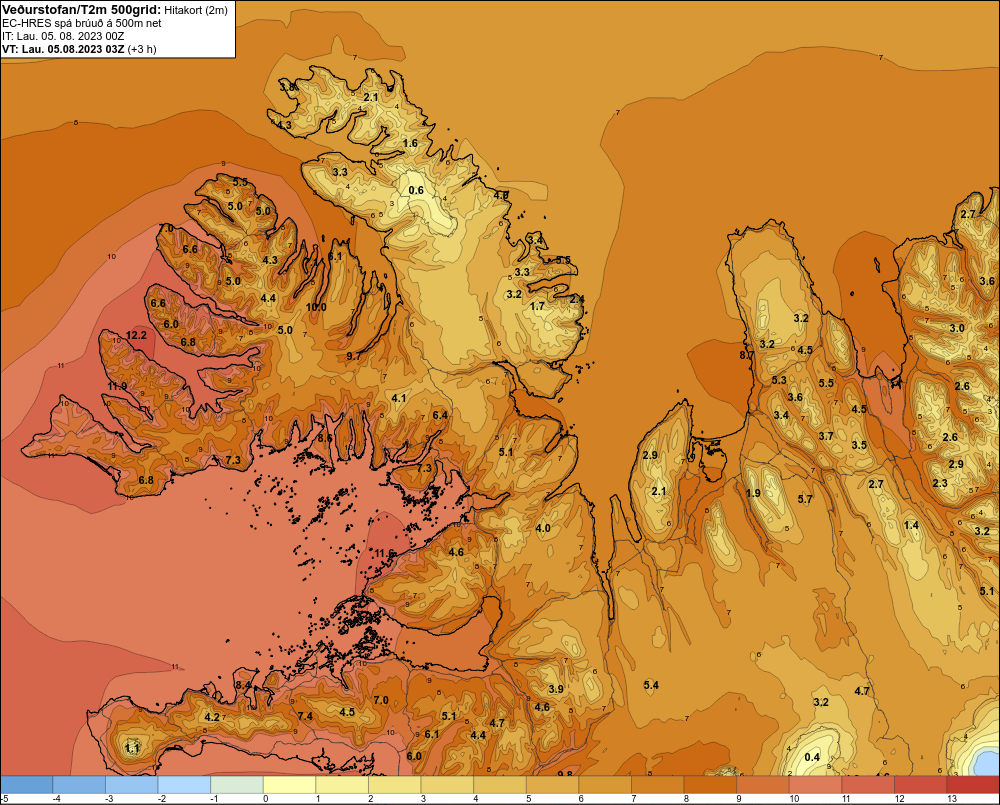Click the 3.7 temperature value
The width and height of the screenshot is (1000, 805).
(x=826, y=436)
